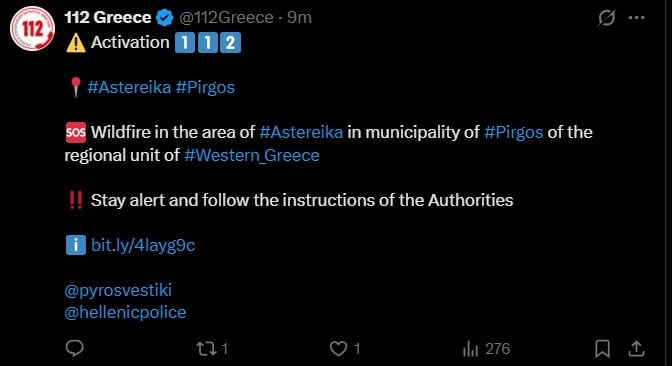Open the 112 Greece profile avatar

click(x=32, y=28)
